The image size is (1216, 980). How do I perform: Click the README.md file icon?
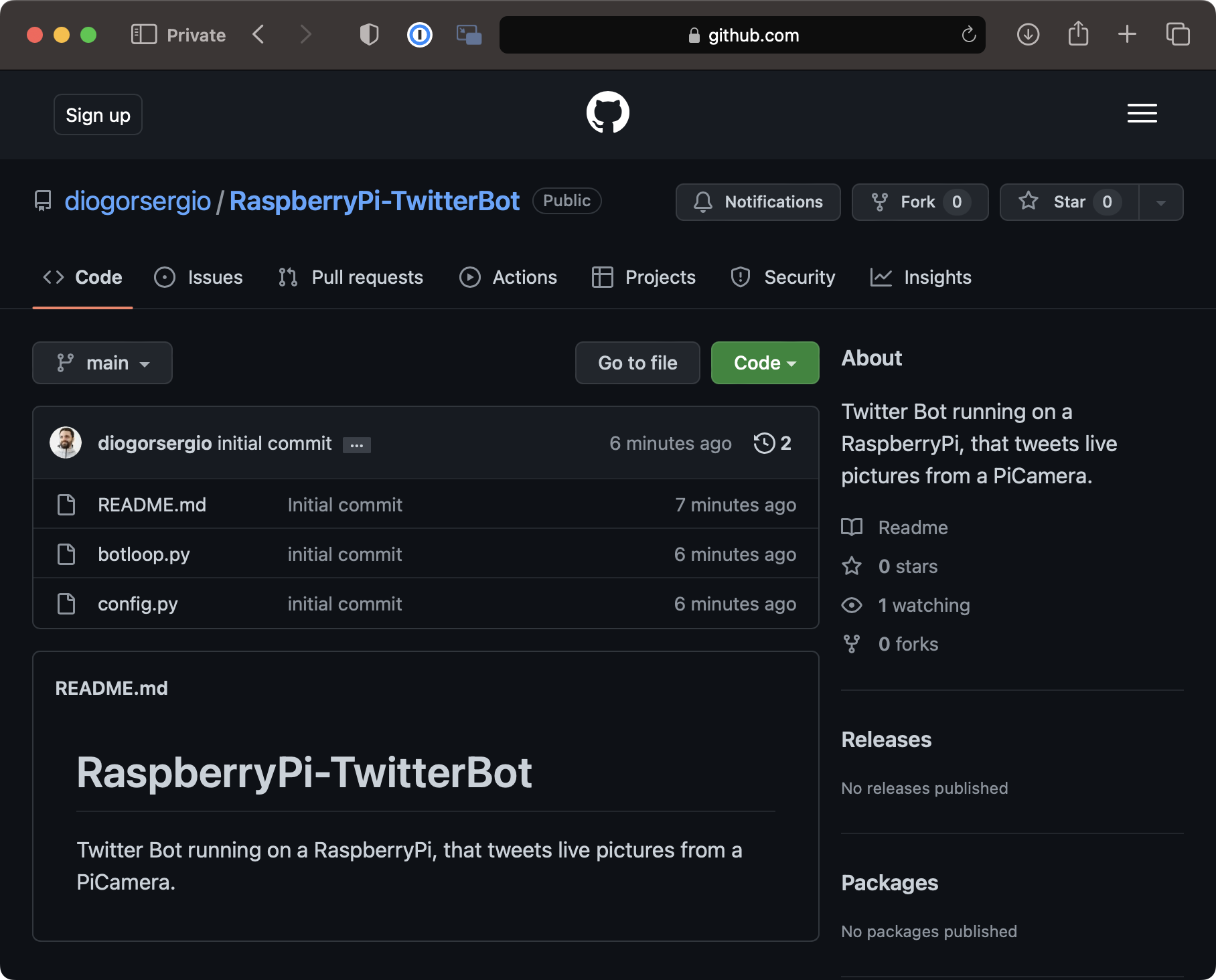(66, 505)
